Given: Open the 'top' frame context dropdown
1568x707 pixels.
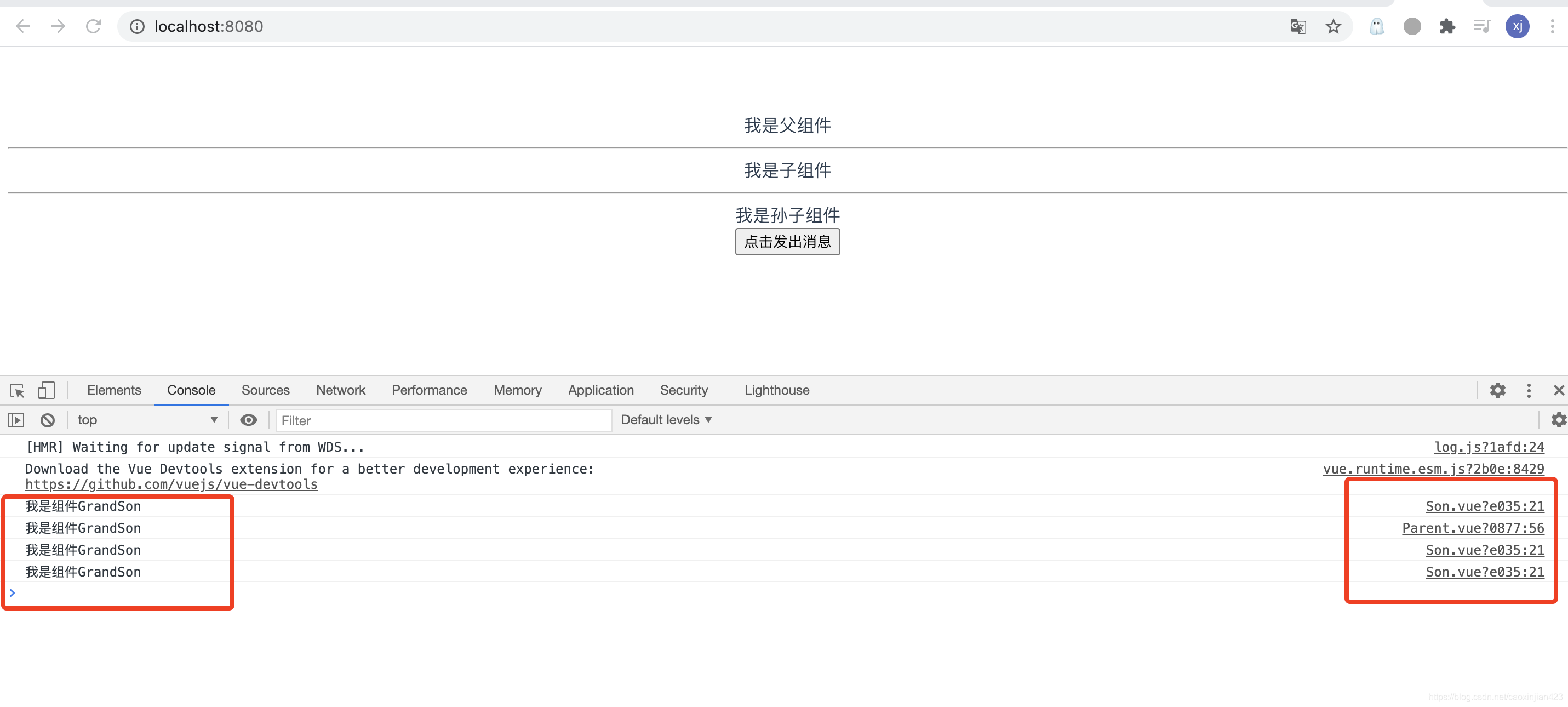Looking at the screenshot, I should point(146,420).
